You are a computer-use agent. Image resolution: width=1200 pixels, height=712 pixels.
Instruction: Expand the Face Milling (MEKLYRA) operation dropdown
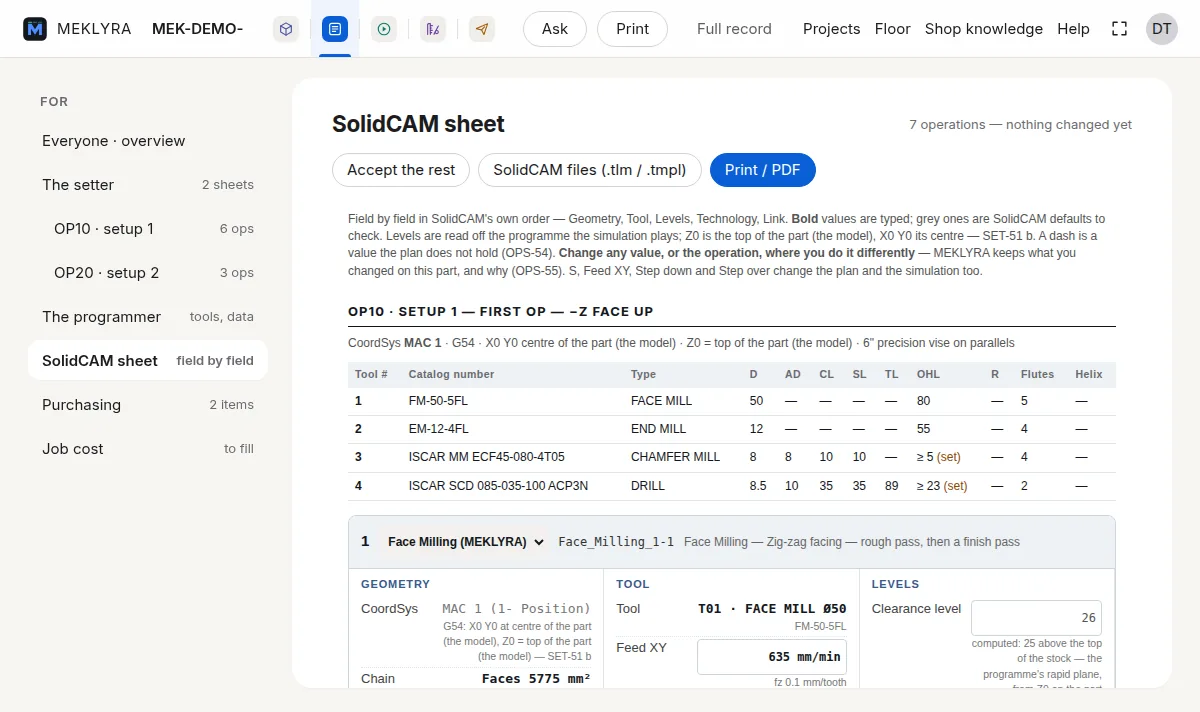pos(465,542)
